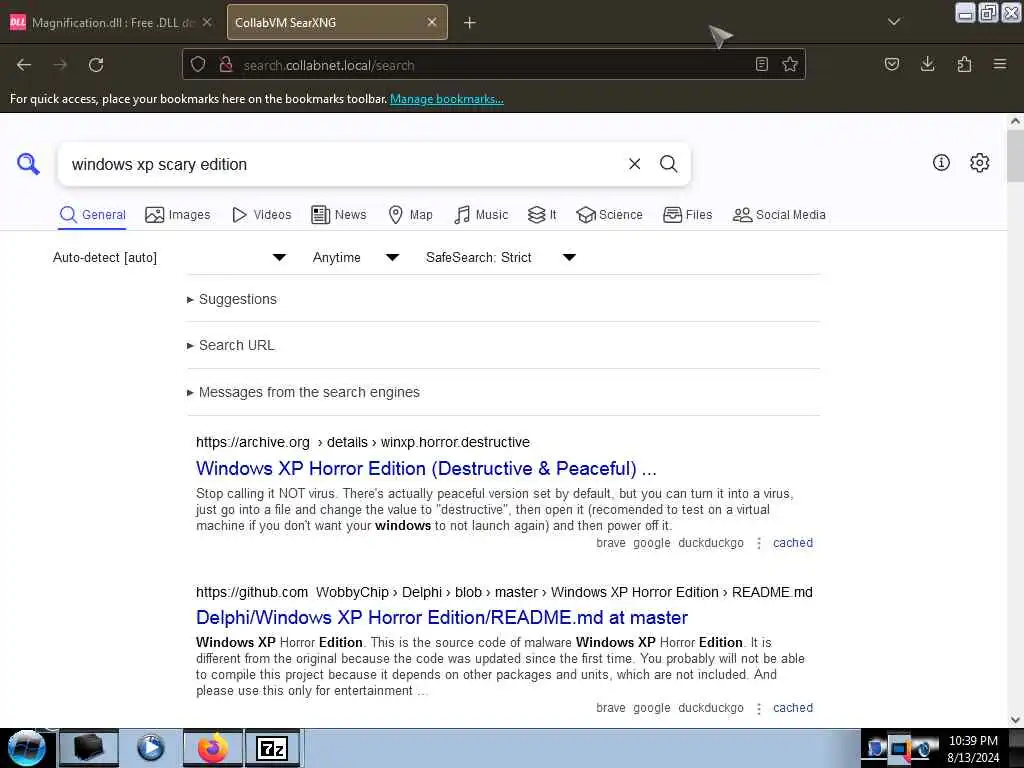Viewport: 1024px width, 768px height.
Task: Switch to the Files category
Action: point(688,215)
